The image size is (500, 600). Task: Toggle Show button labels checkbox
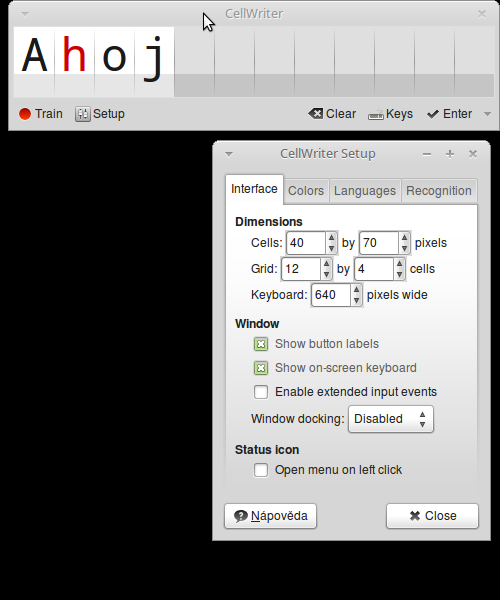point(261,344)
